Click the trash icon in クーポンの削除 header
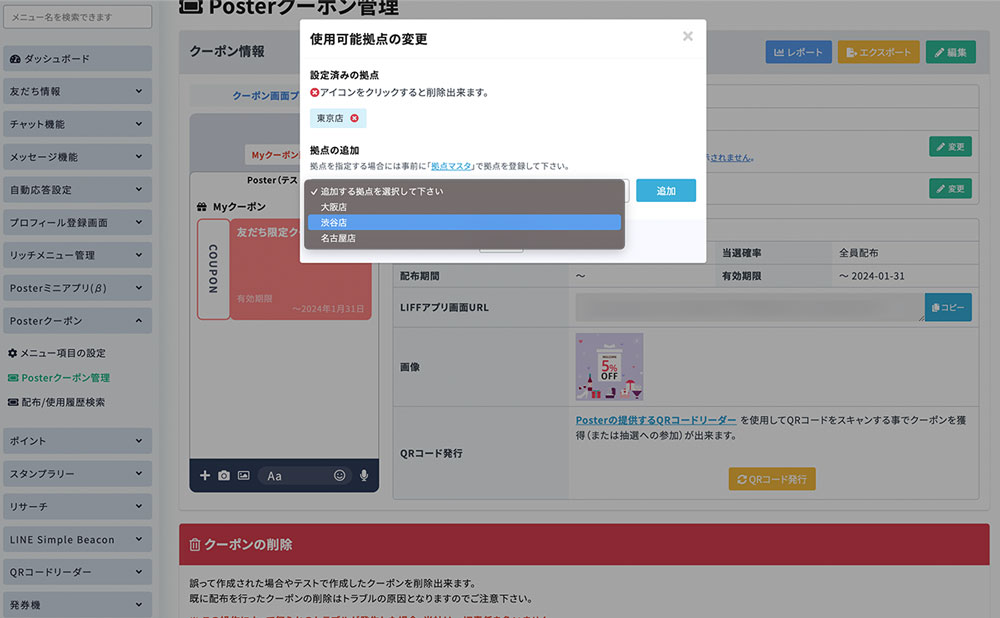Viewport: 1000px width, 618px height. point(195,545)
